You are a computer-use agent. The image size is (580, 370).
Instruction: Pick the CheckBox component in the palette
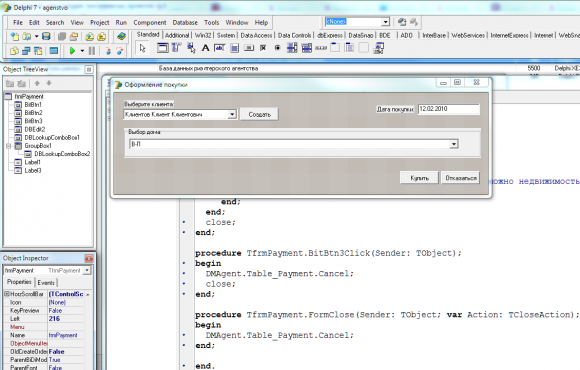click(263, 48)
